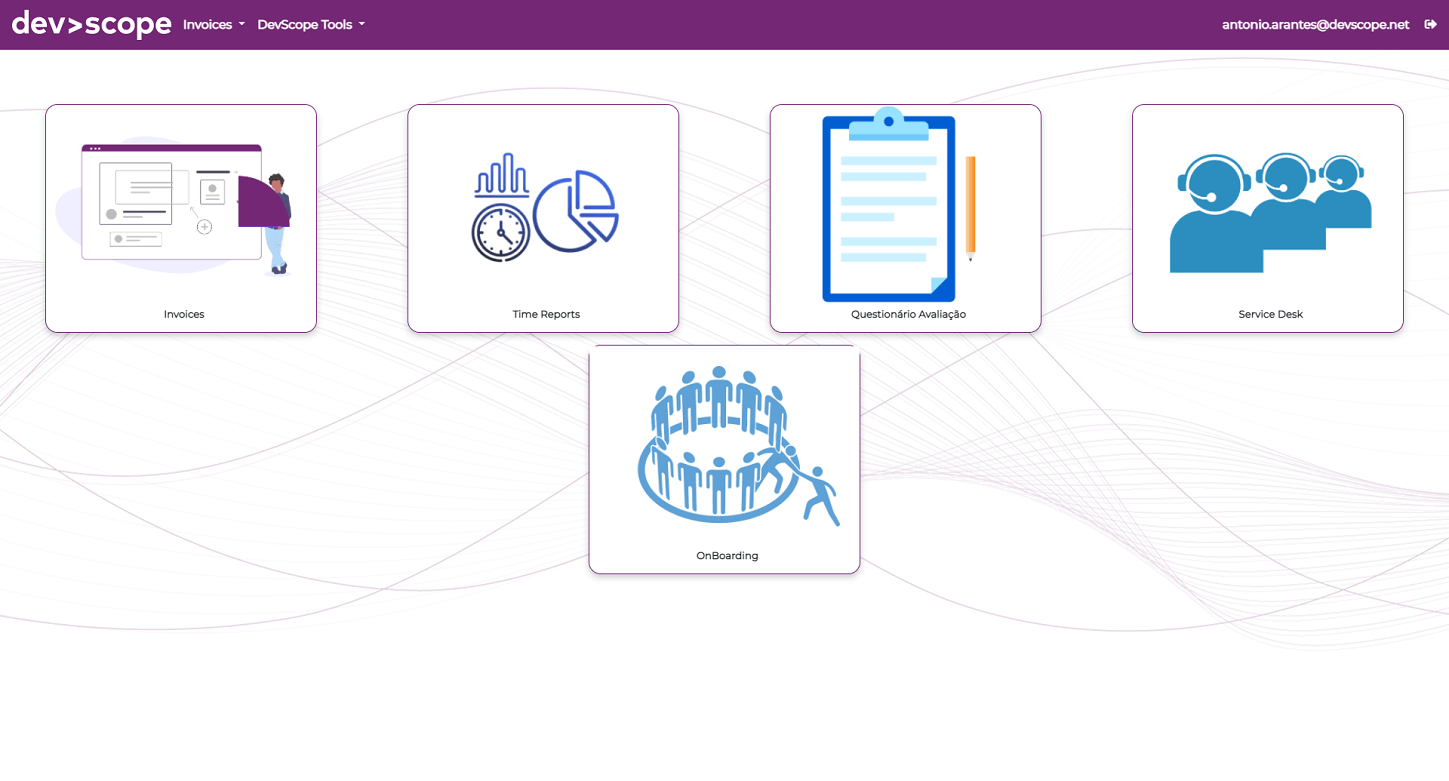The image size is (1449, 781).
Task: Open the Time Reports card
Action: (x=543, y=217)
